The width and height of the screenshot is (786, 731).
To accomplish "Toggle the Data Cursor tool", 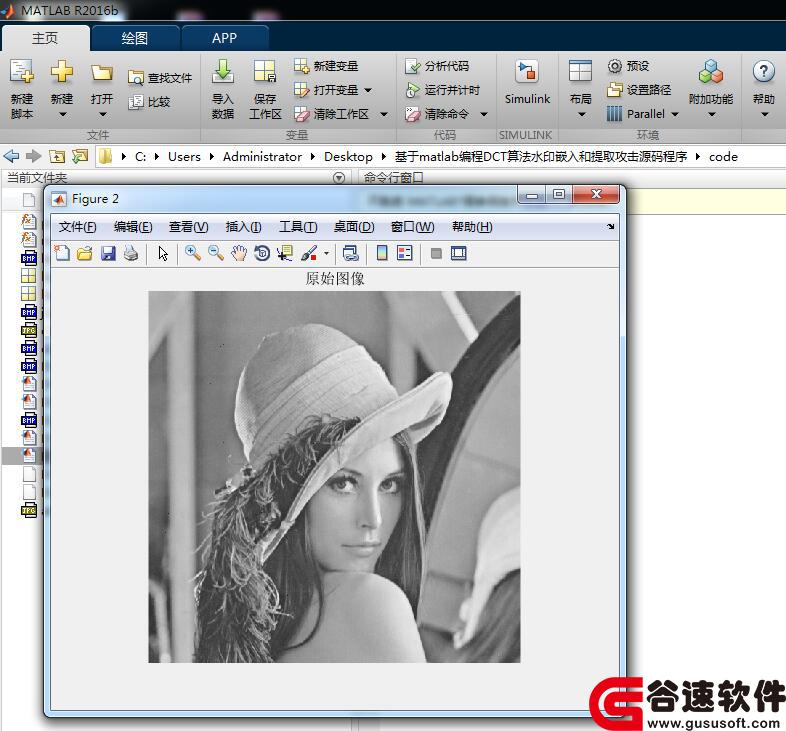I will tap(285, 253).
